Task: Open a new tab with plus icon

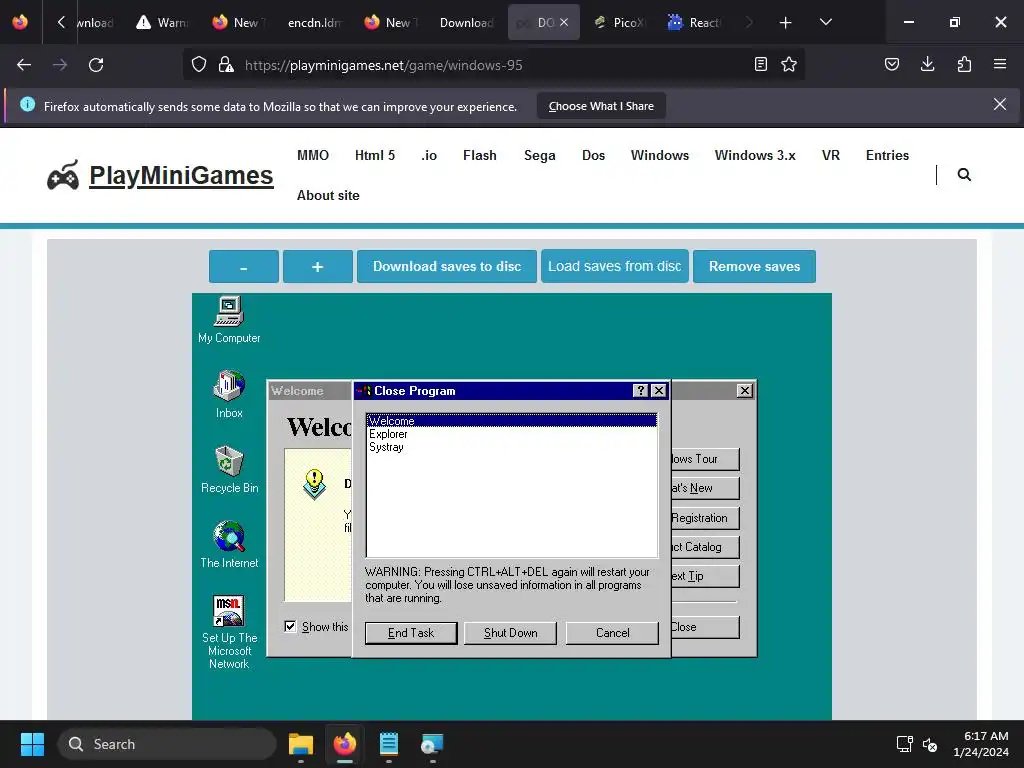Action: [x=786, y=23]
